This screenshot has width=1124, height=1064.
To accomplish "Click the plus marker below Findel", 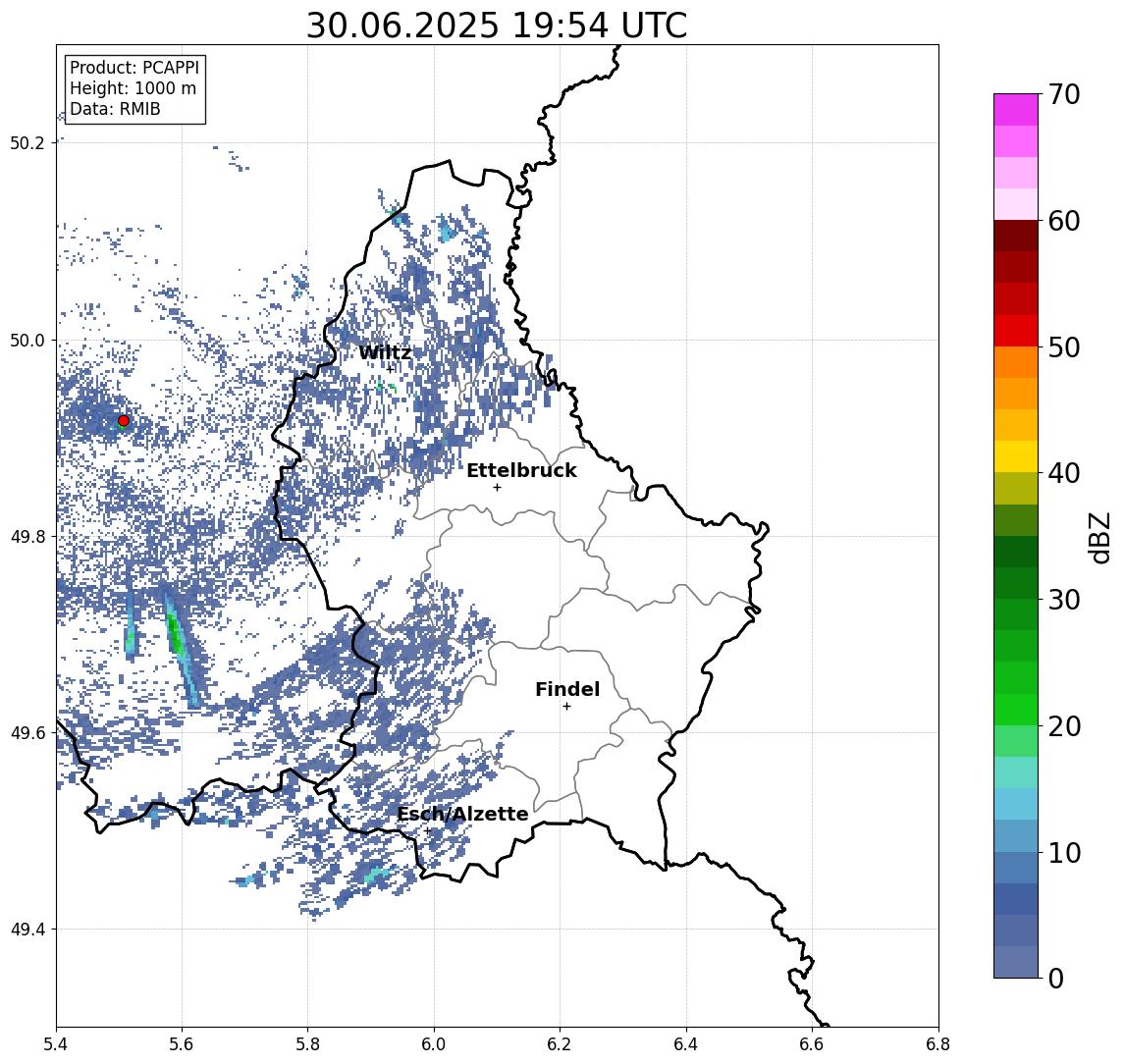I will [x=566, y=707].
